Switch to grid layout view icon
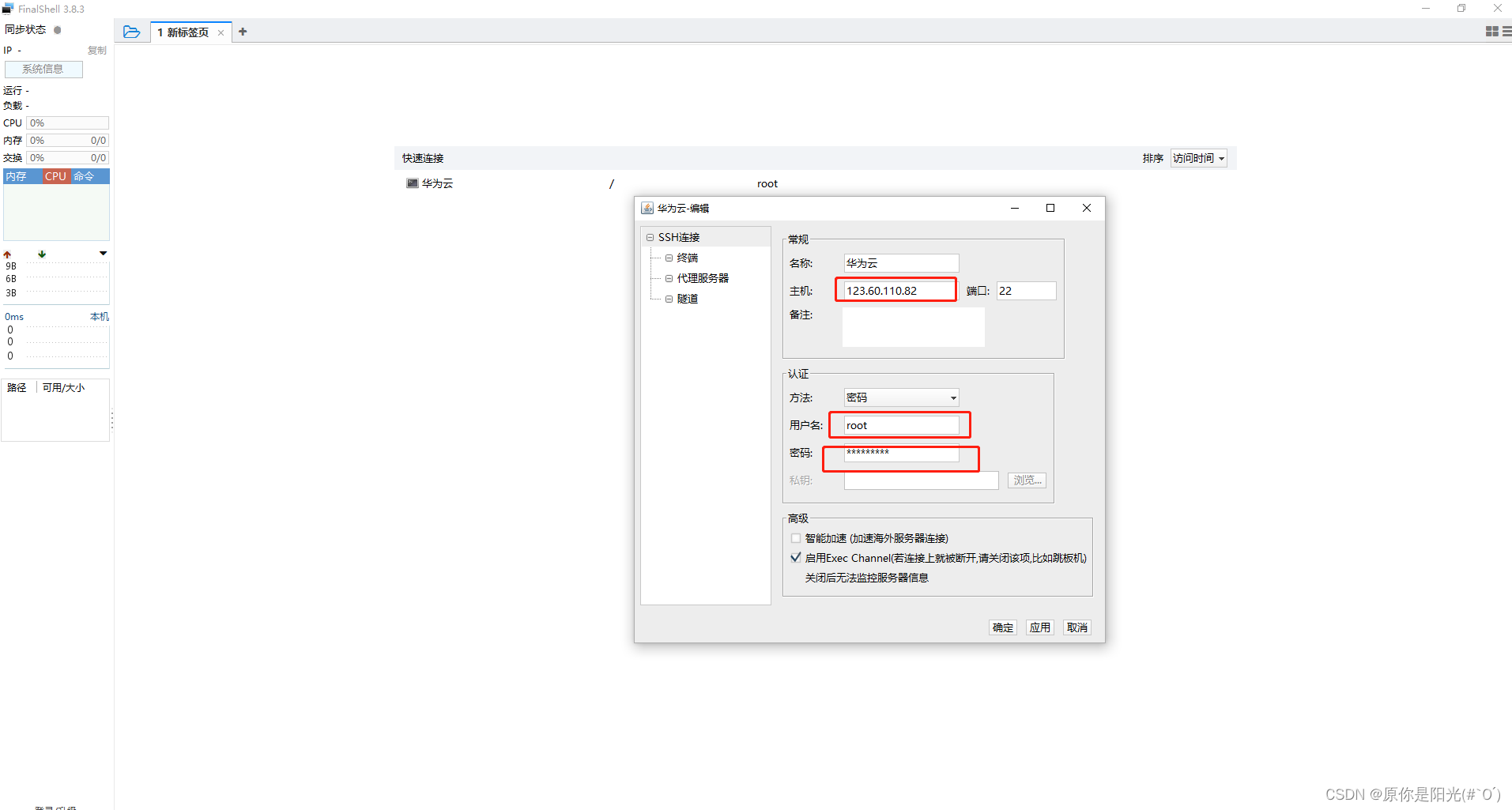Viewport: 1512px width, 810px height. click(1492, 32)
